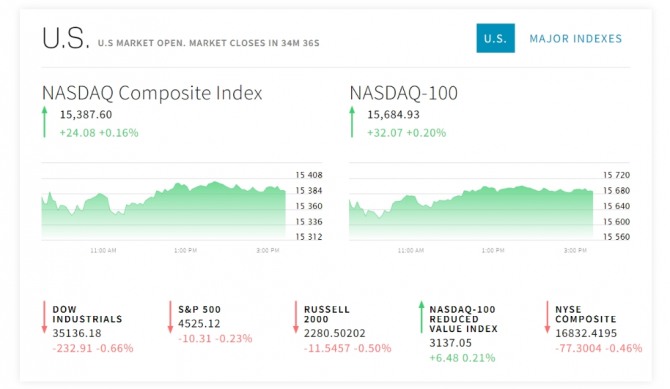
Task: Open the Dow Industrials index entry
Action: 87,314
